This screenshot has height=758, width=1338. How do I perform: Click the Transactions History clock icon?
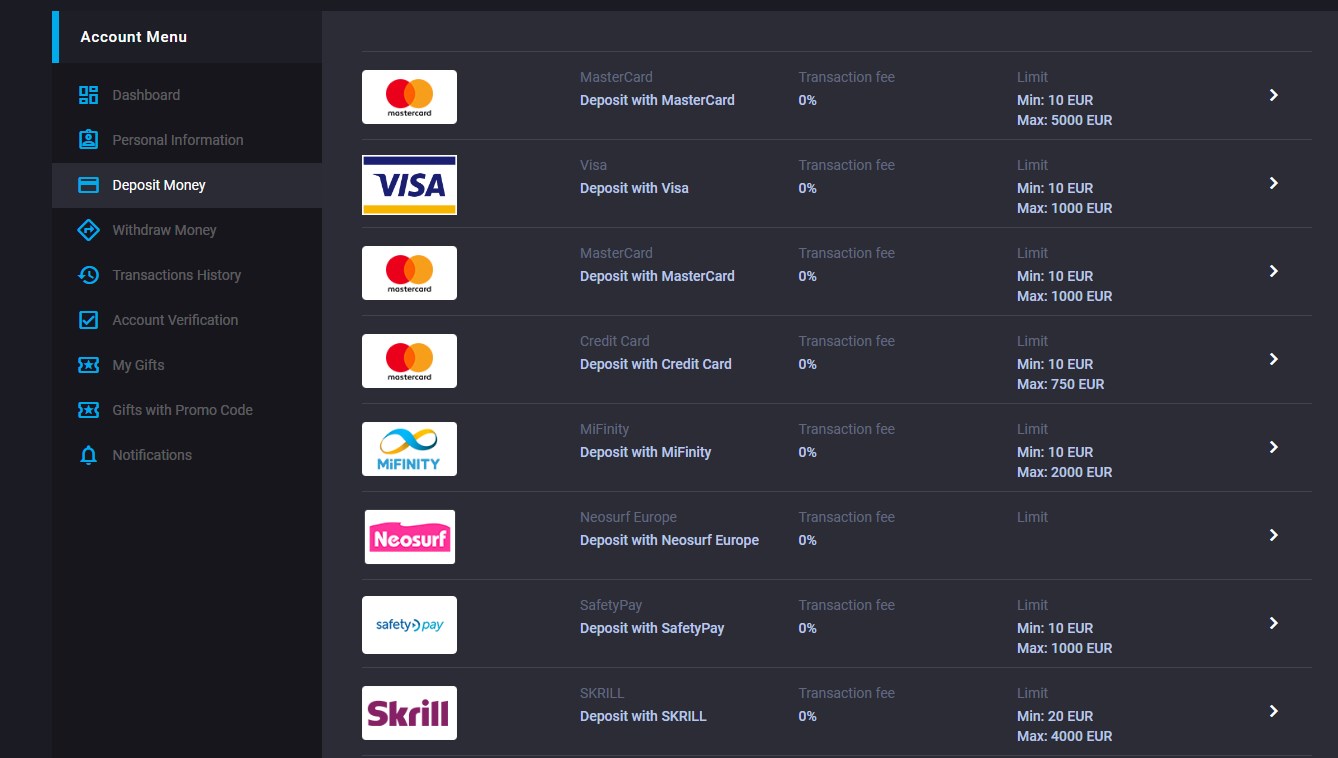88,275
